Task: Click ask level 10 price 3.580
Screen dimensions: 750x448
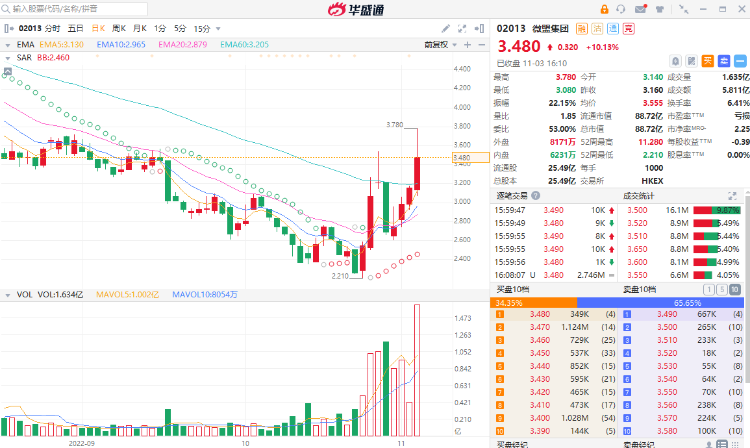Action: [x=667, y=431]
